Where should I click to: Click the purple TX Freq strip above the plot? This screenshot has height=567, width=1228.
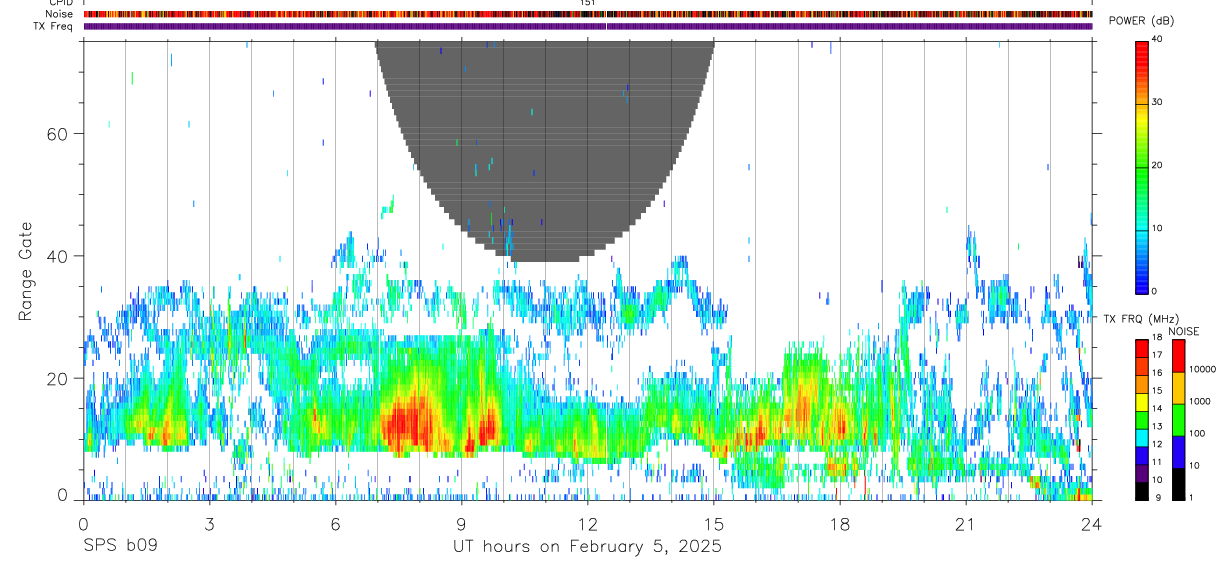[x=588, y=26]
